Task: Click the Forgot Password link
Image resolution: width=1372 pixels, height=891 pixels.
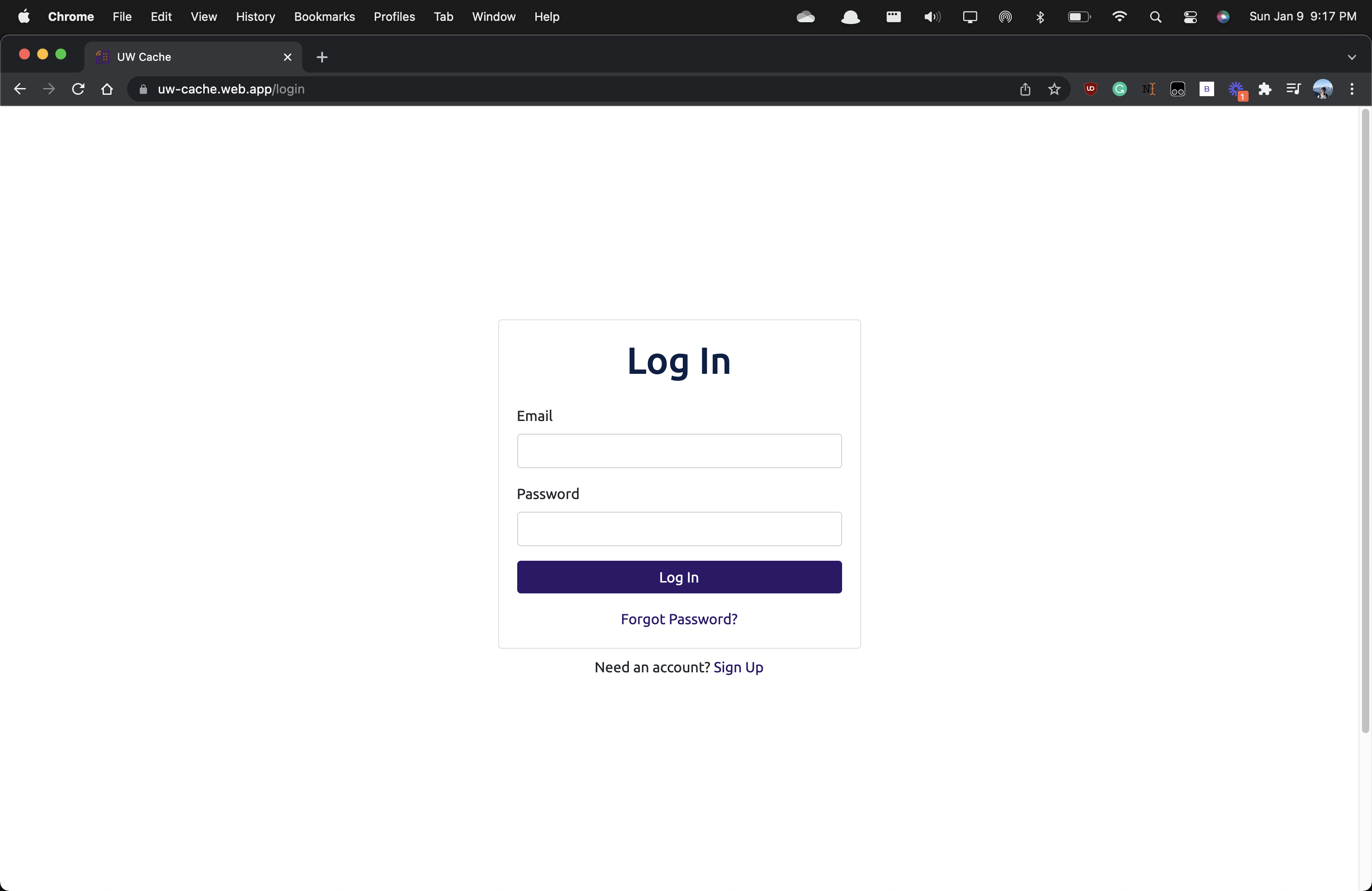Action: click(678, 619)
